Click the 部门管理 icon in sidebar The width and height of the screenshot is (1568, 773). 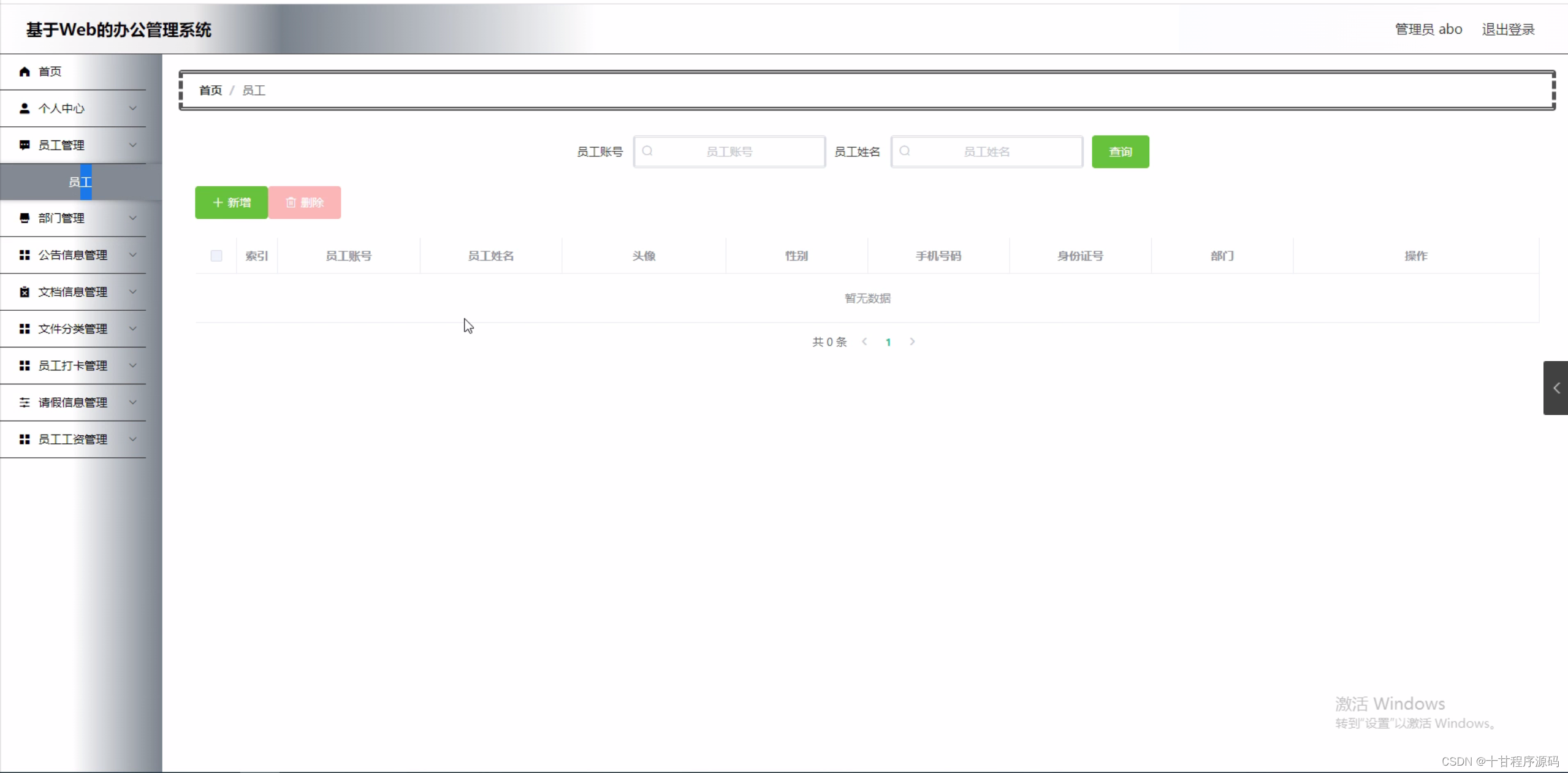pos(24,218)
